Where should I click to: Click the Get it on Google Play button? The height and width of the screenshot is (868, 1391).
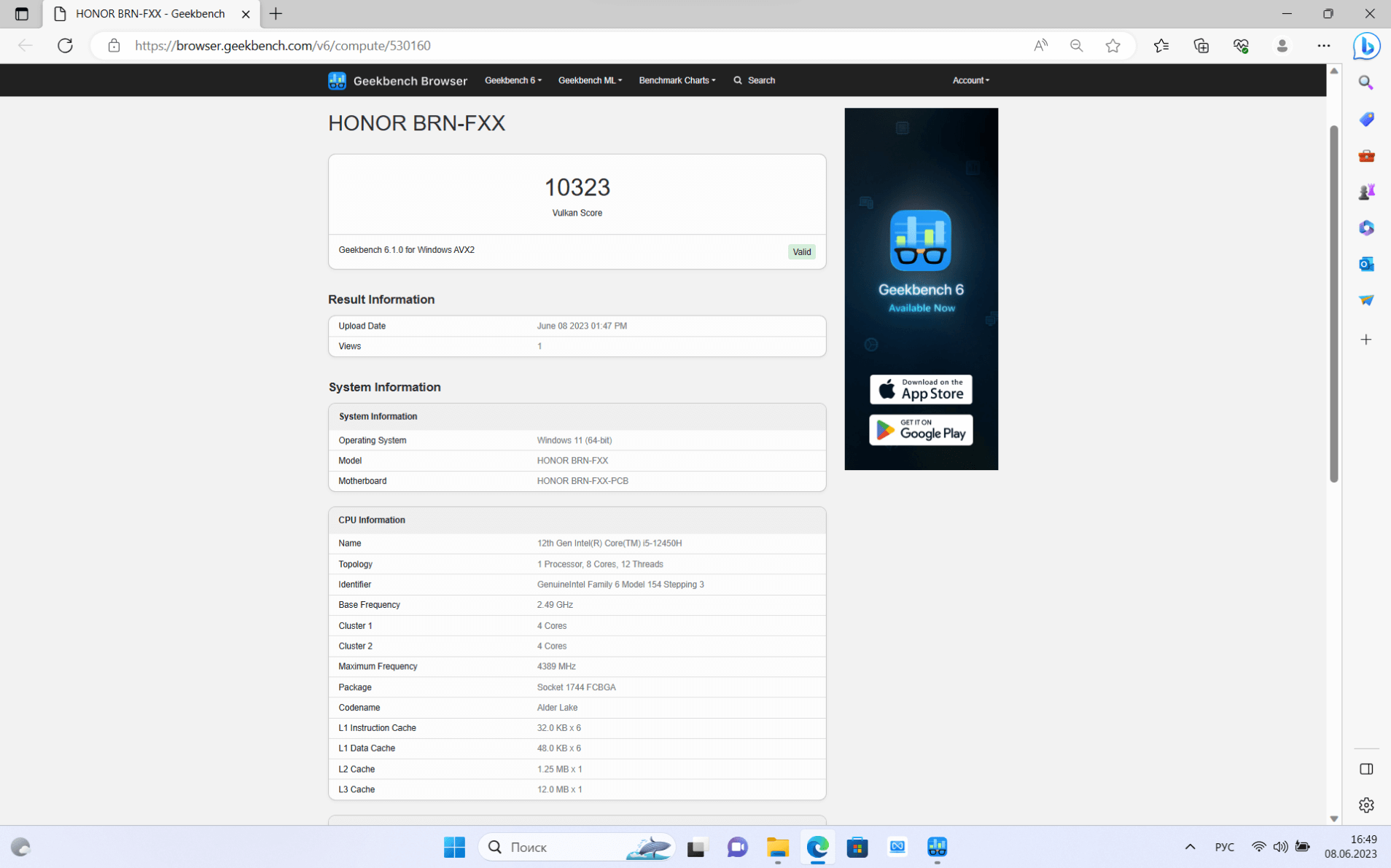click(920, 430)
